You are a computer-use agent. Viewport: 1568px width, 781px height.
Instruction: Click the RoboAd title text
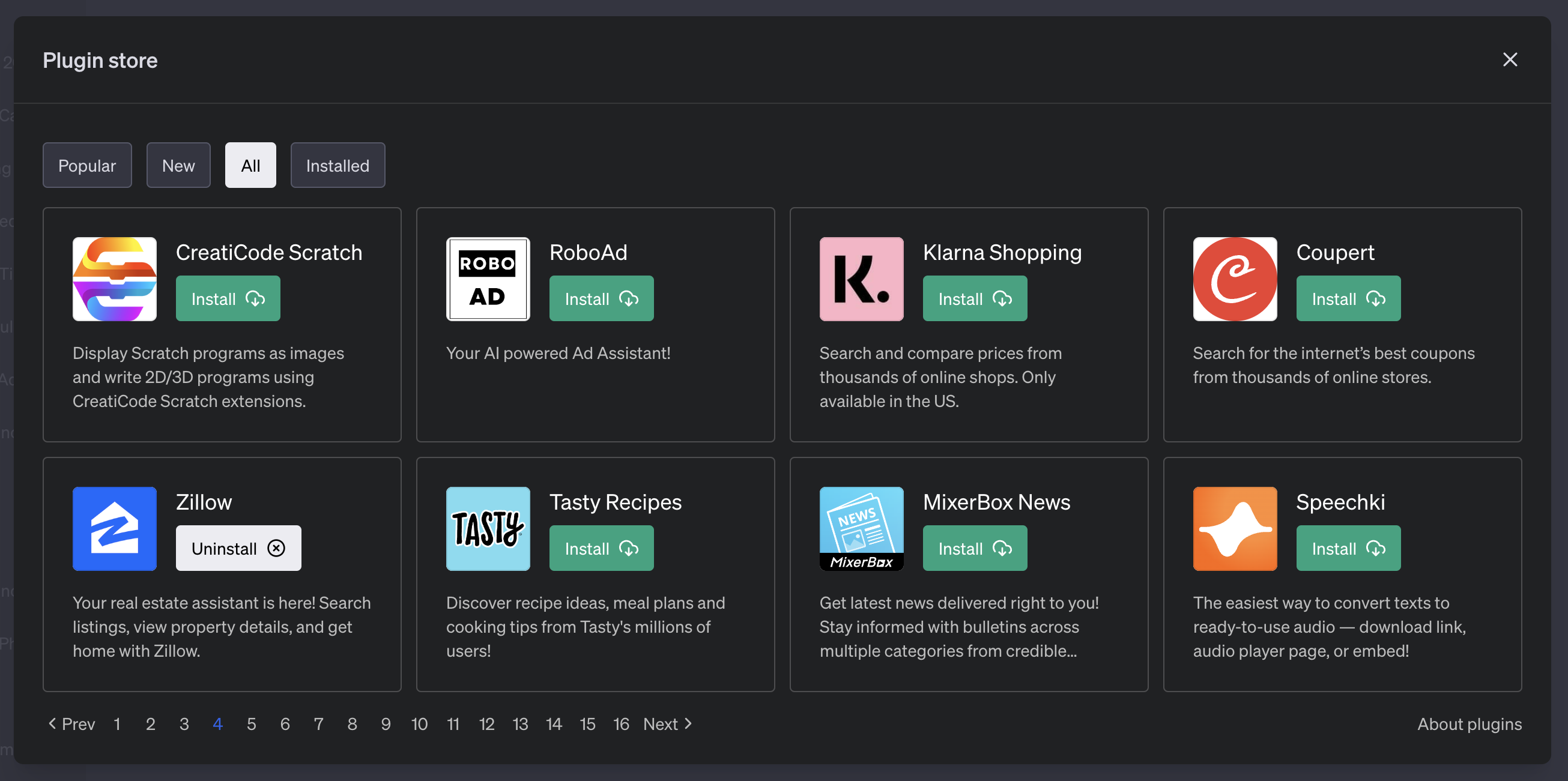[588, 252]
